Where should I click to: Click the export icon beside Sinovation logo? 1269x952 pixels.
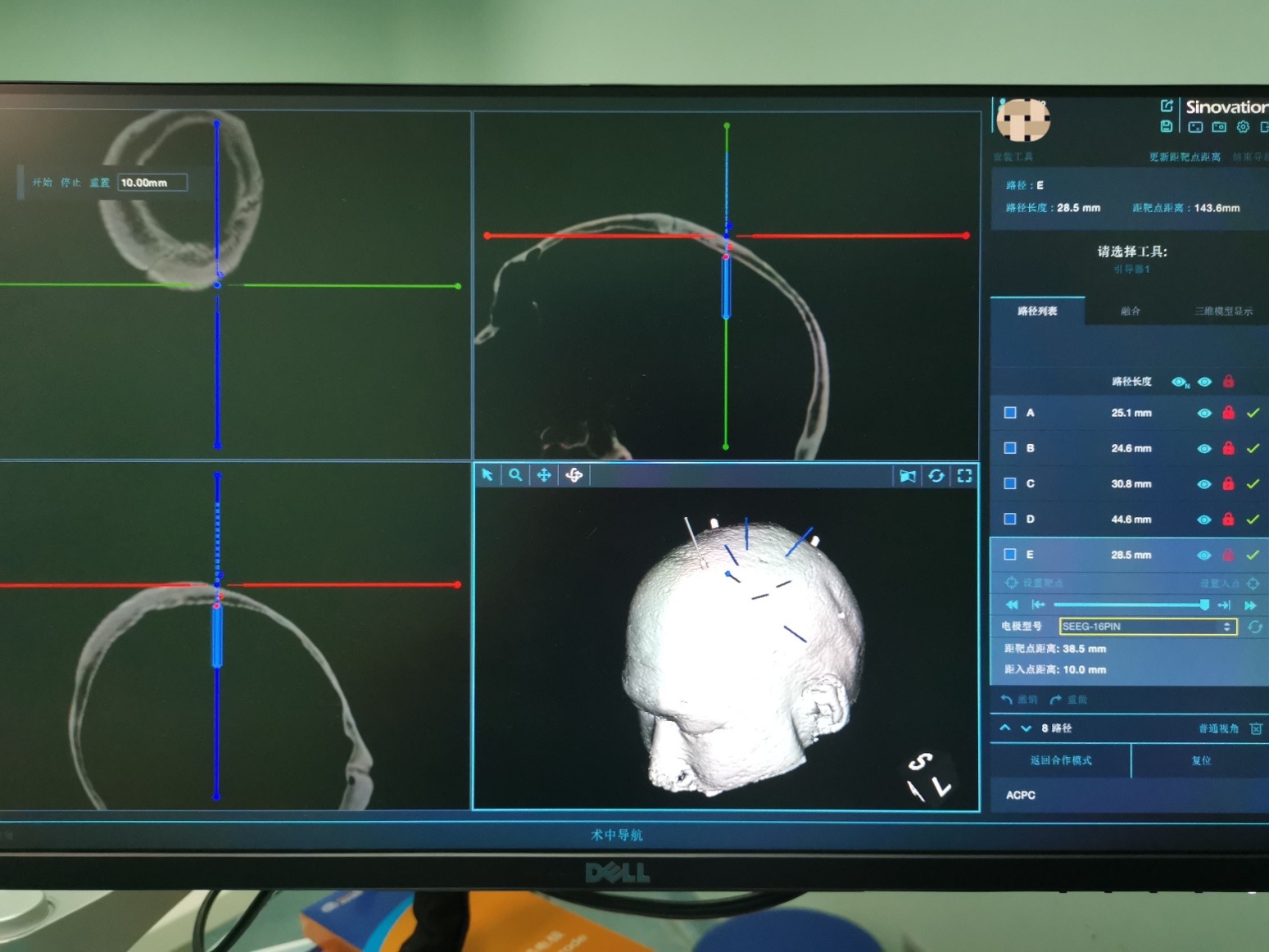pyautogui.click(x=1167, y=106)
